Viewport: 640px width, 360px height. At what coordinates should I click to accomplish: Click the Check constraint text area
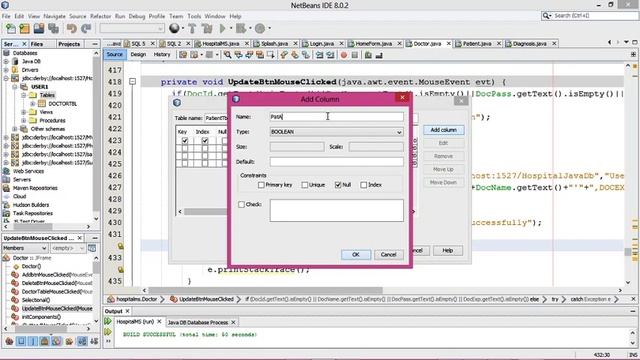[336, 210]
